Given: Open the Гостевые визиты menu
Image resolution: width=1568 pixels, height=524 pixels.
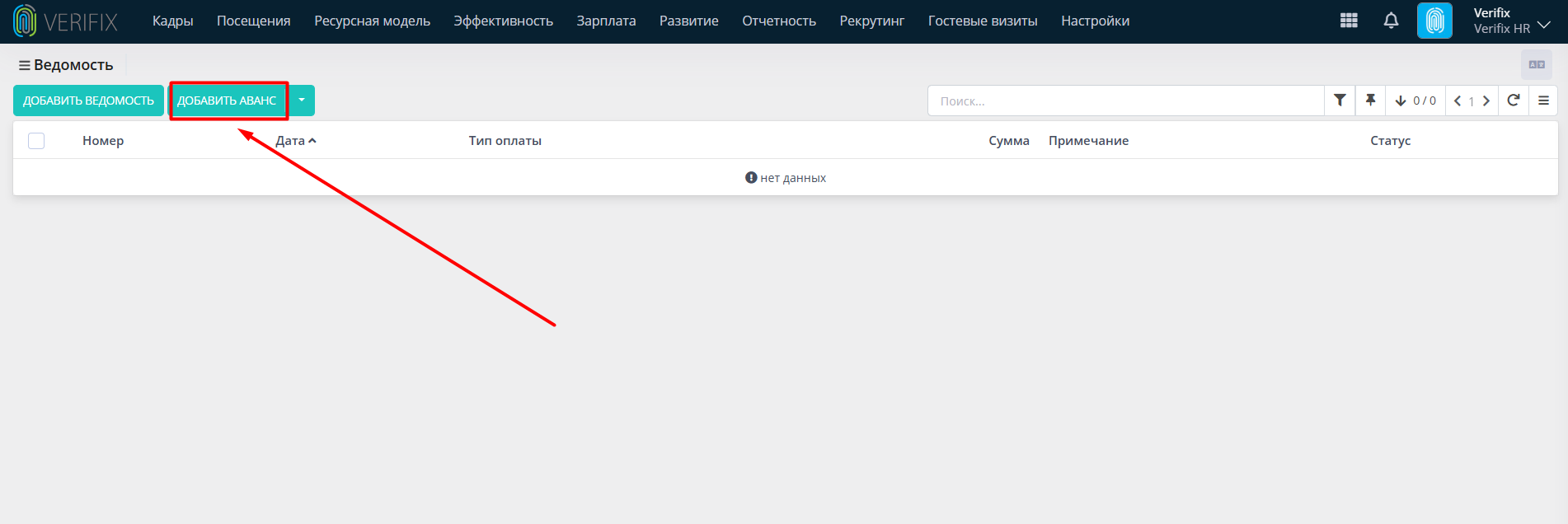Looking at the screenshot, I should pyautogui.click(x=983, y=21).
